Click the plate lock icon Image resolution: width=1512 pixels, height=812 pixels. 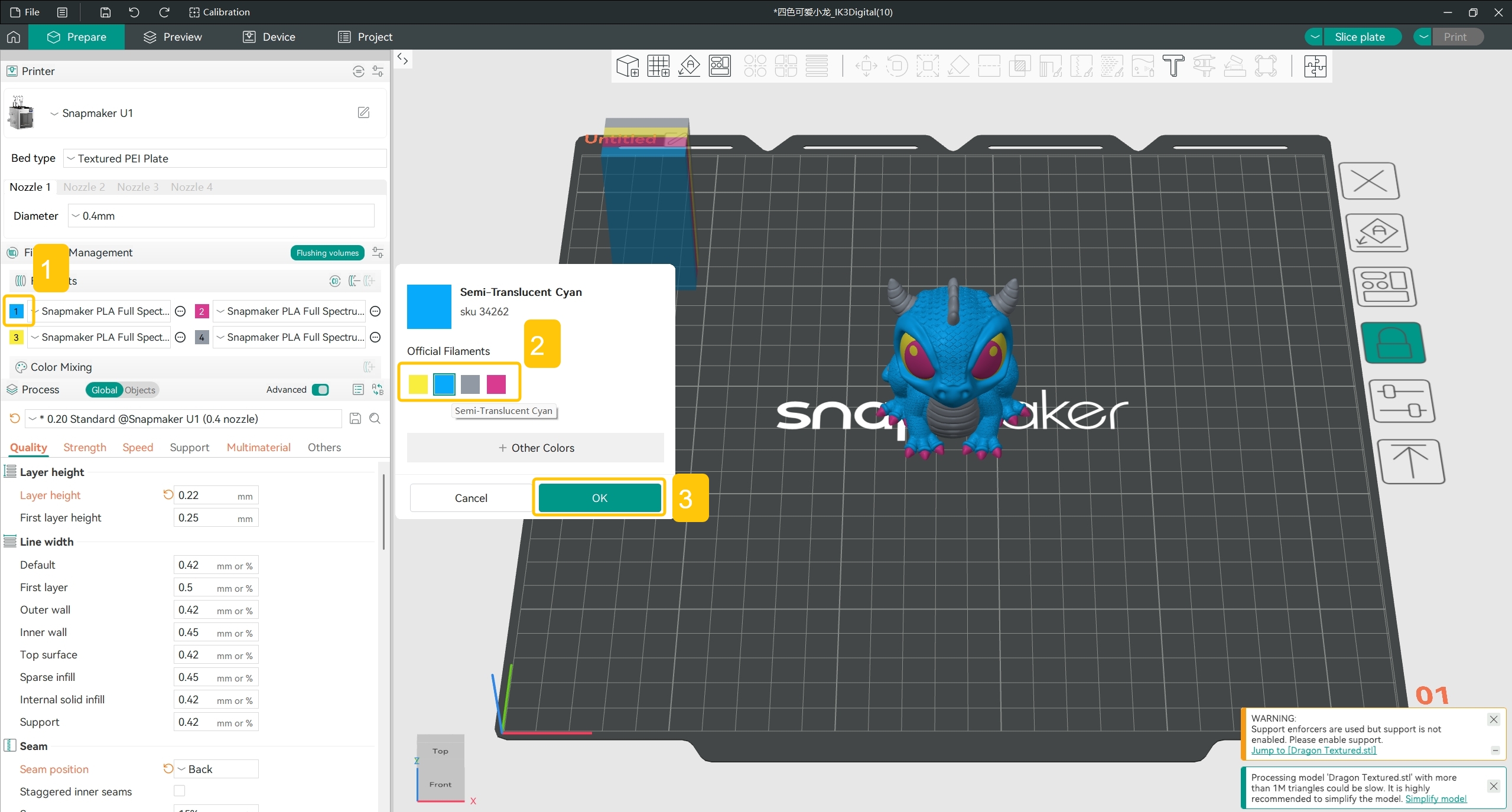(x=1393, y=343)
